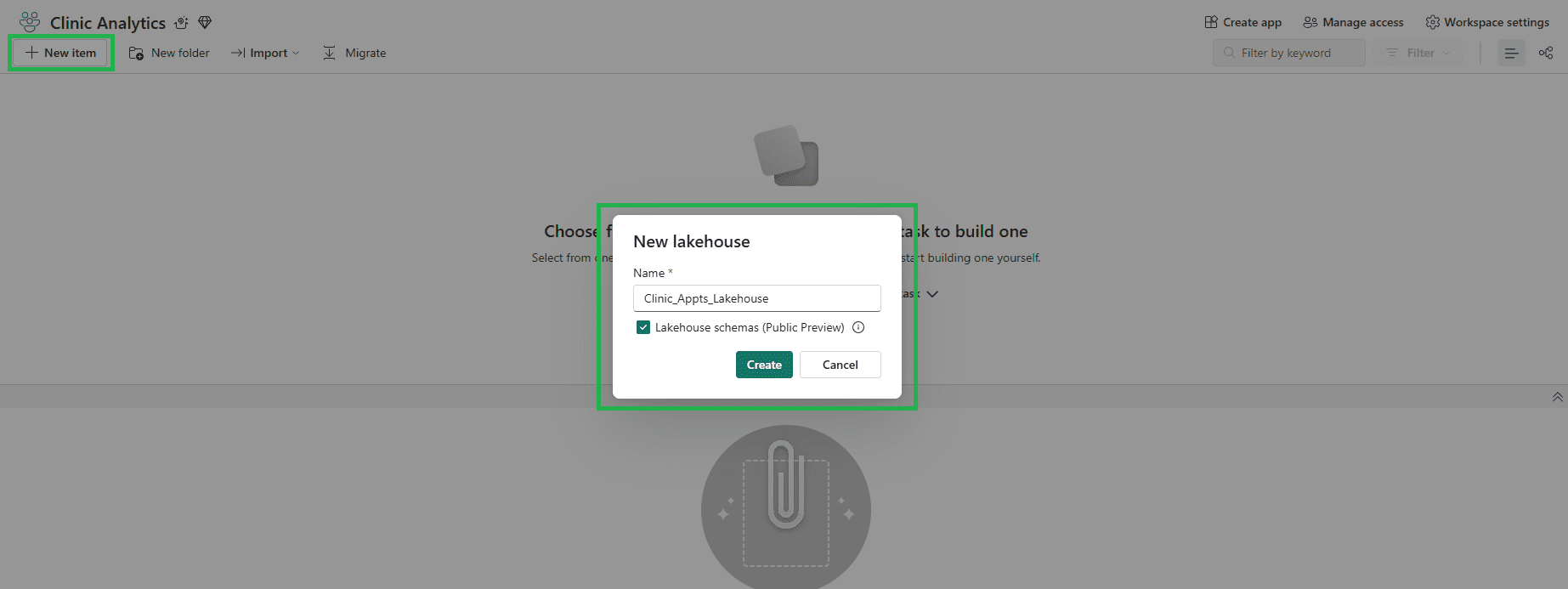Click the diamond premium capacity icon
The width and height of the screenshot is (1568, 589).
point(205,22)
